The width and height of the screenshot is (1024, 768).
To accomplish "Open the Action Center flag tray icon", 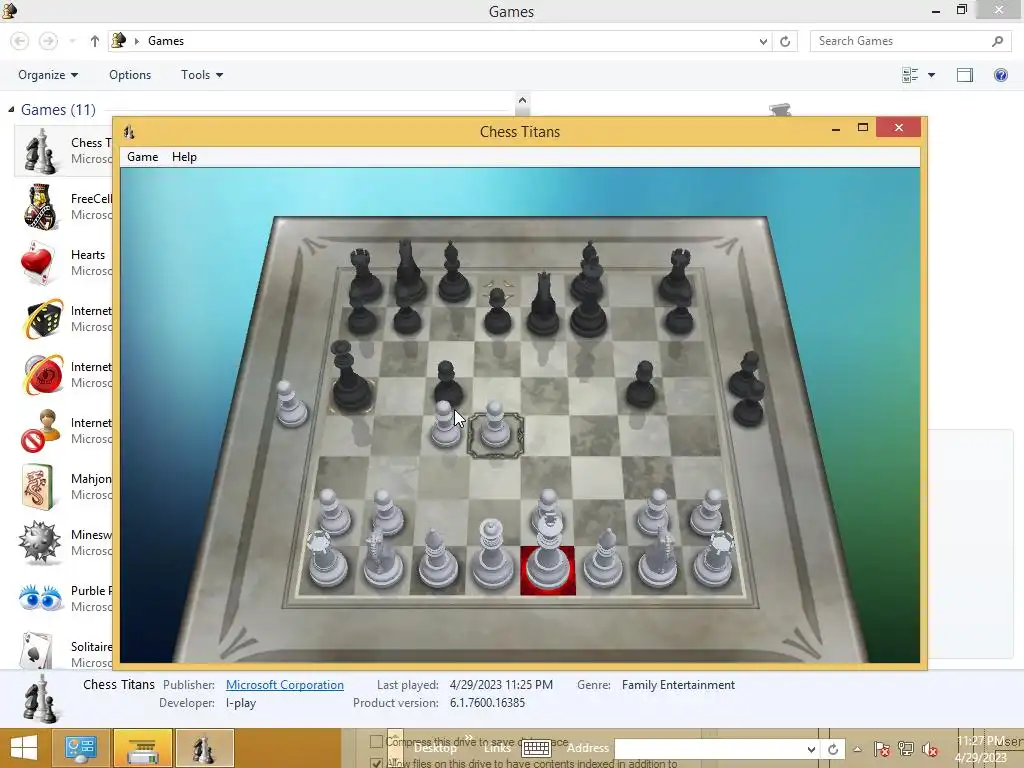I will 881,749.
